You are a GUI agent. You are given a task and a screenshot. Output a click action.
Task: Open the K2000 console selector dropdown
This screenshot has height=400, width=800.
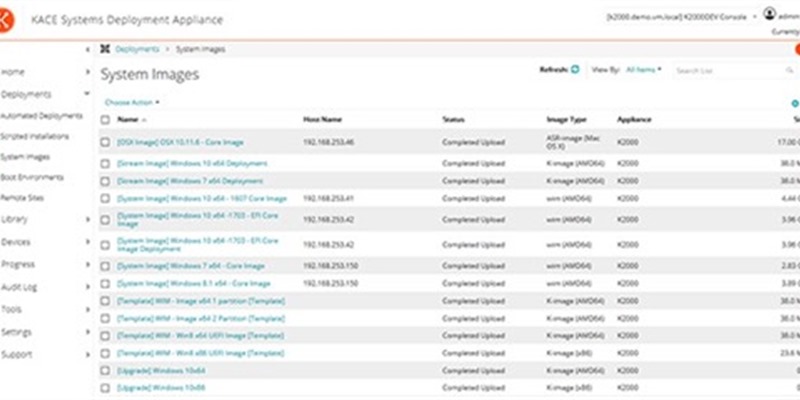coord(682,17)
